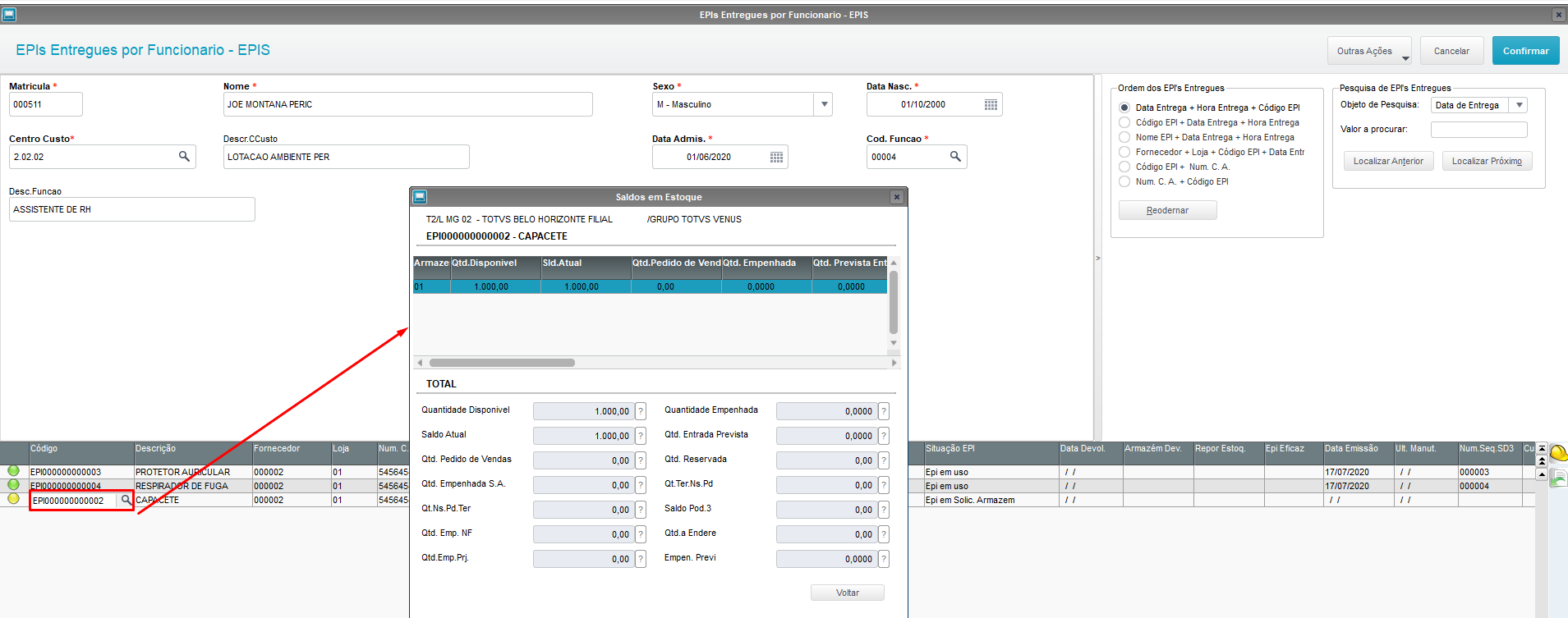Click green status dot of RESPIRADOR DE FUGA row

(13, 485)
